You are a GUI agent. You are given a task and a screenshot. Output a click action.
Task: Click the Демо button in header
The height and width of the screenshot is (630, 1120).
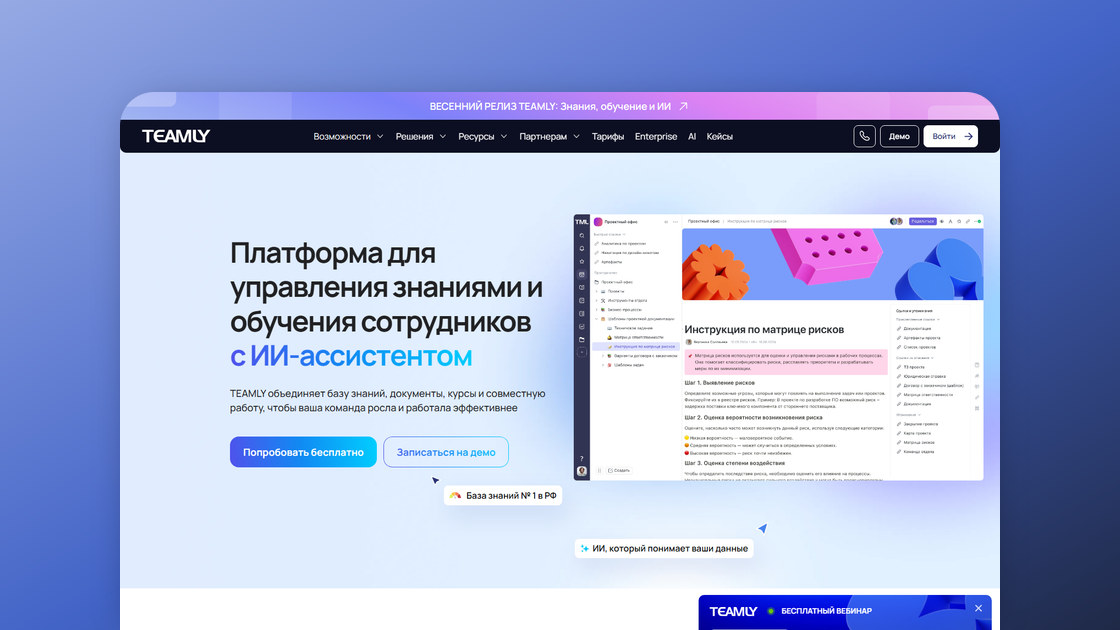899,136
